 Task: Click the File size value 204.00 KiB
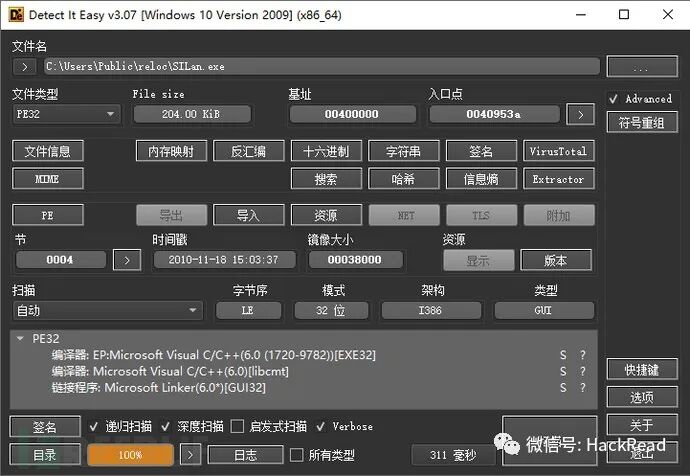[192, 114]
